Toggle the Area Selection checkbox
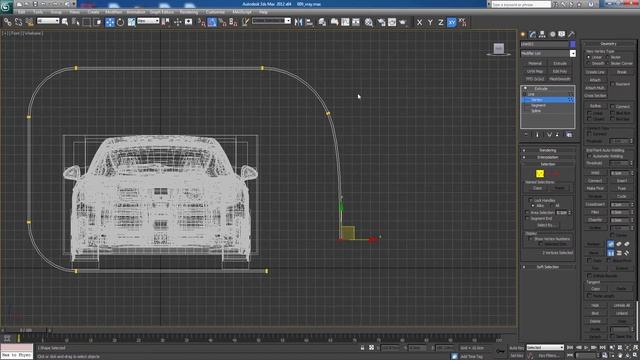Screen dimensions: 640x360 pyautogui.click(x=527, y=212)
